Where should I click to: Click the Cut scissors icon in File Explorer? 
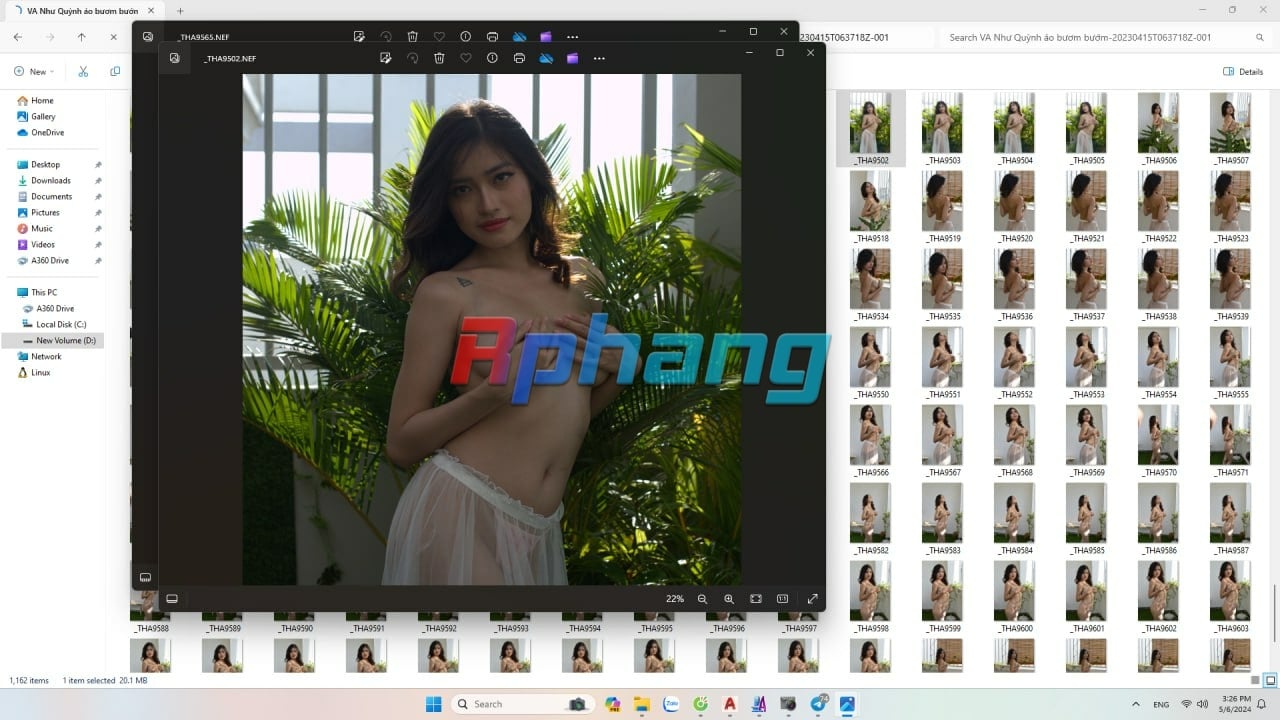(83, 72)
